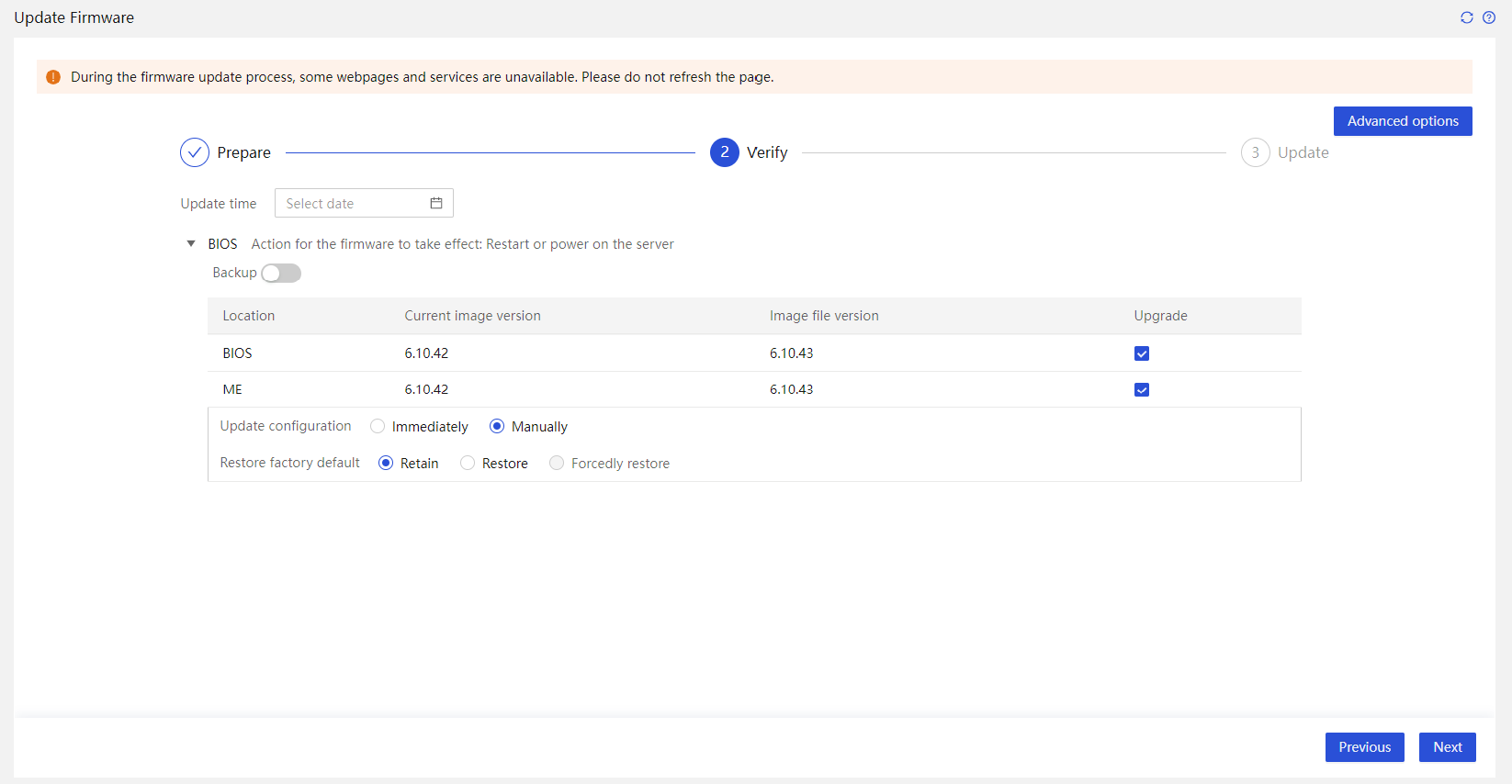Click the Prepare step checkmark circle
This screenshot has width=1512, height=784.
195,152
